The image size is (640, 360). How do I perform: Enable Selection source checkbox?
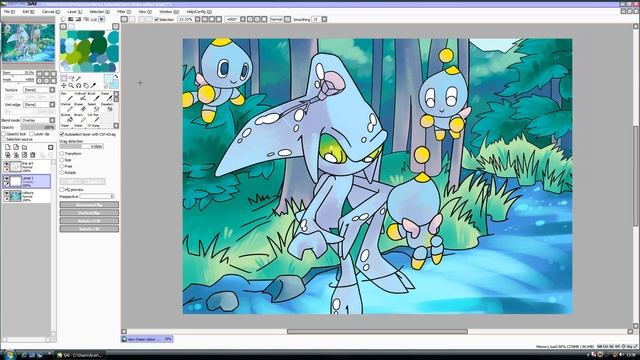coord(4,140)
